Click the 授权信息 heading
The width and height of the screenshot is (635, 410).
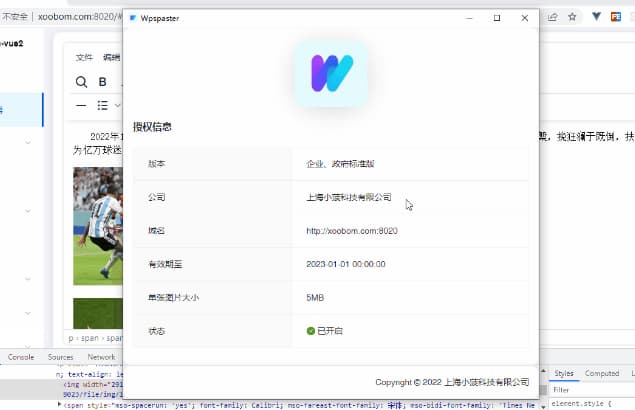point(152,127)
